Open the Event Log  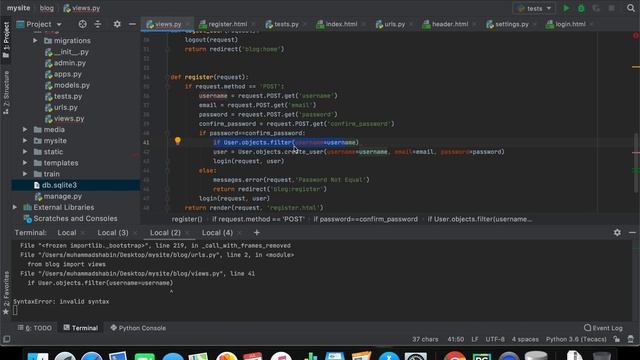click(x=603, y=328)
